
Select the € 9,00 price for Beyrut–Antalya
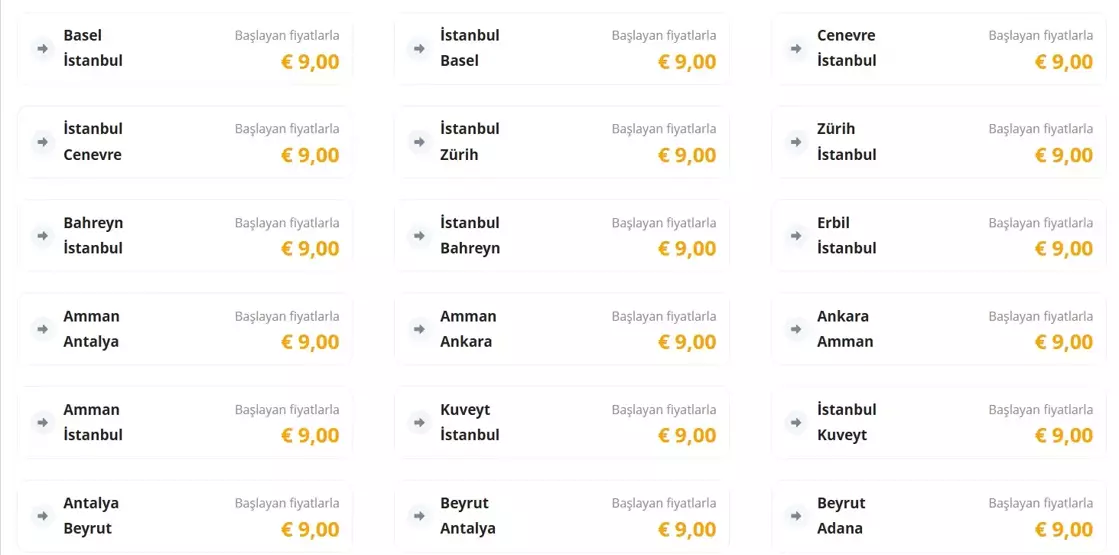tap(687, 529)
